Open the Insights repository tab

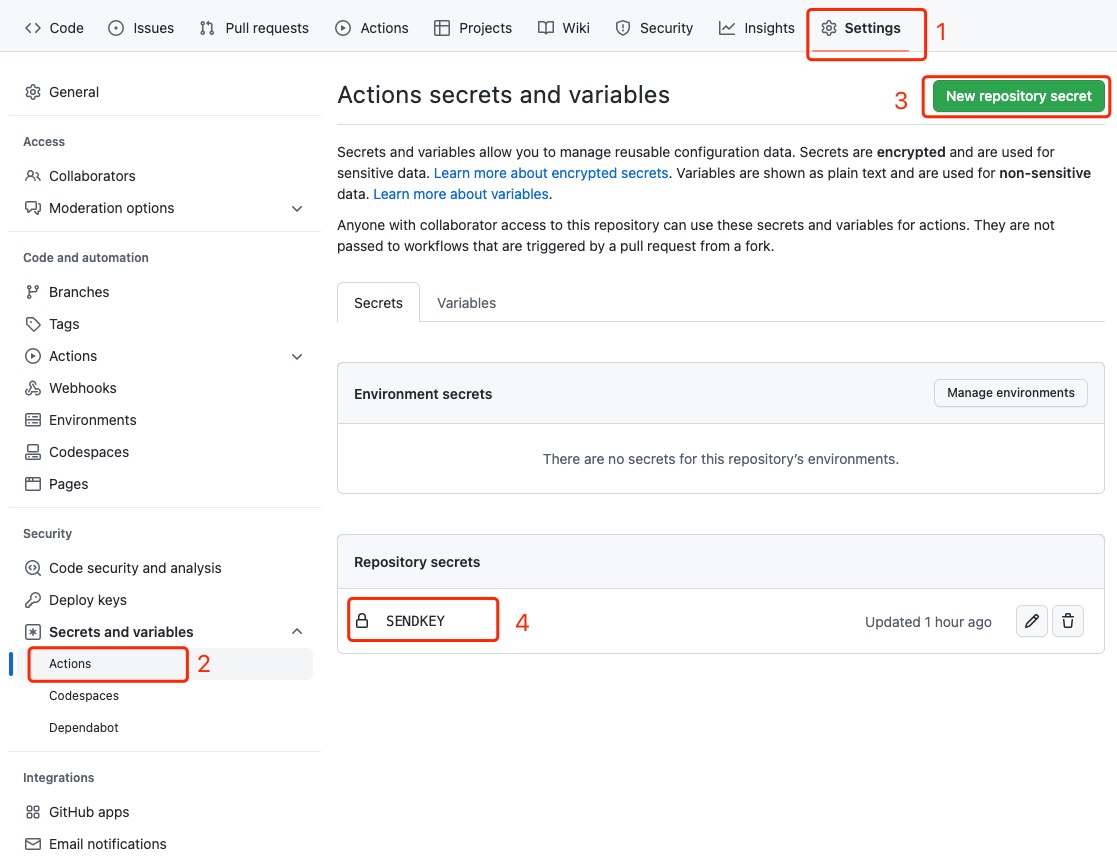(757, 28)
